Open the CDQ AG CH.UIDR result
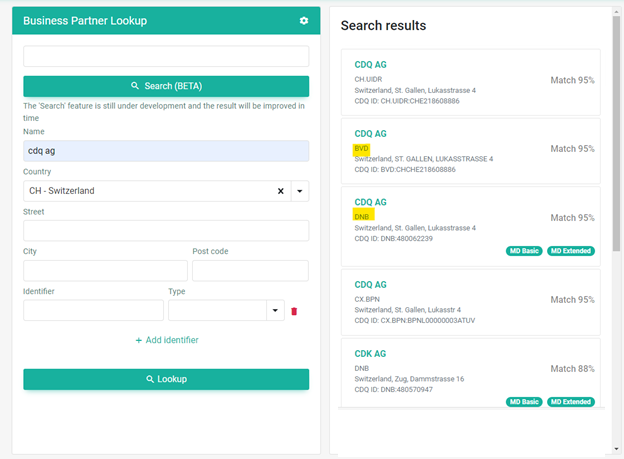 (471, 82)
